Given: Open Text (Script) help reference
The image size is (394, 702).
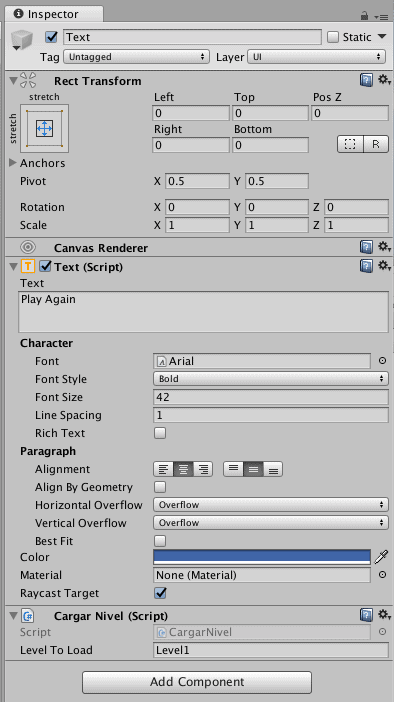Looking at the screenshot, I should [366, 266].
